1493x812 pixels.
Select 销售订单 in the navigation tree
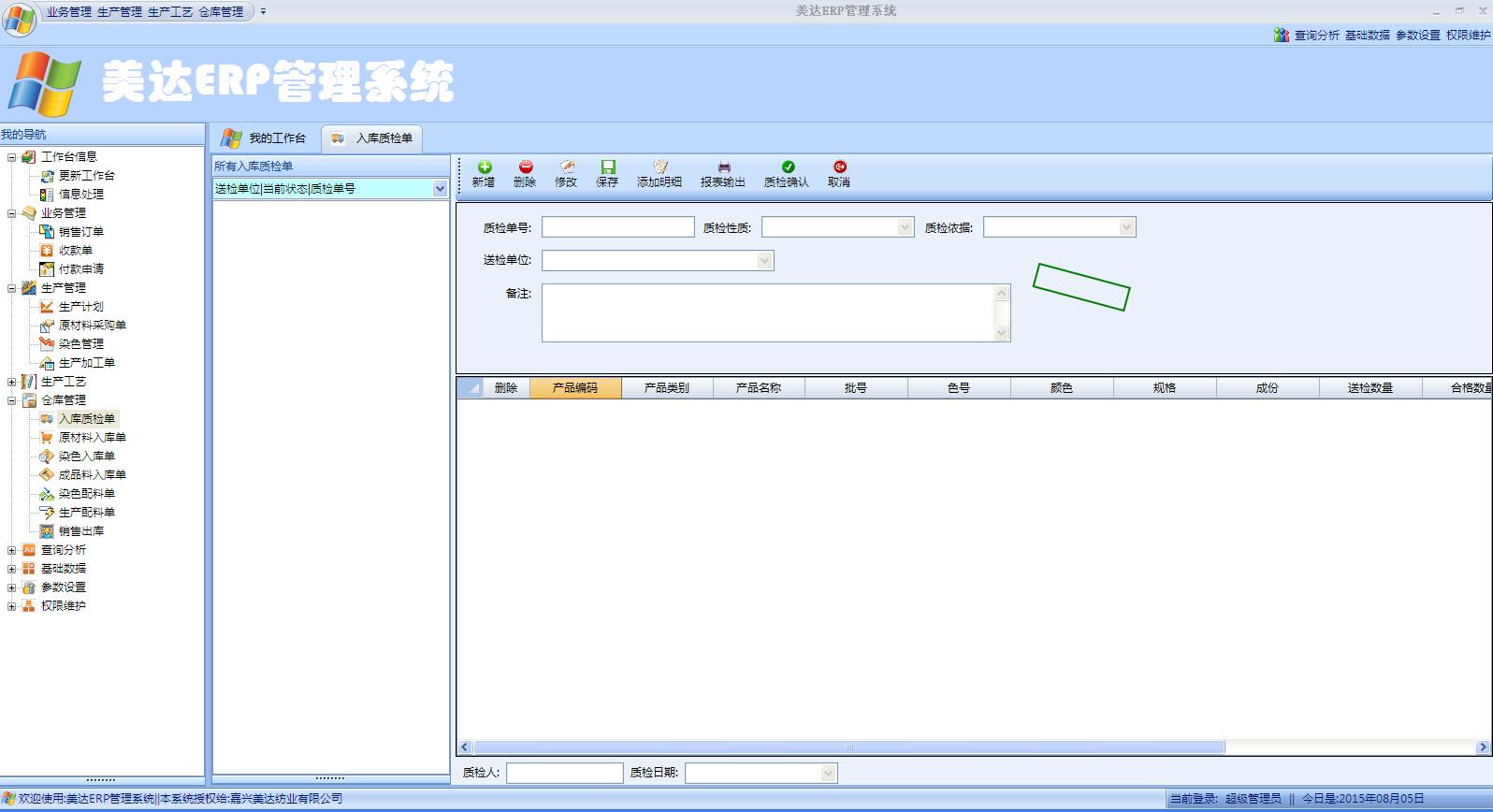(81, 231)
